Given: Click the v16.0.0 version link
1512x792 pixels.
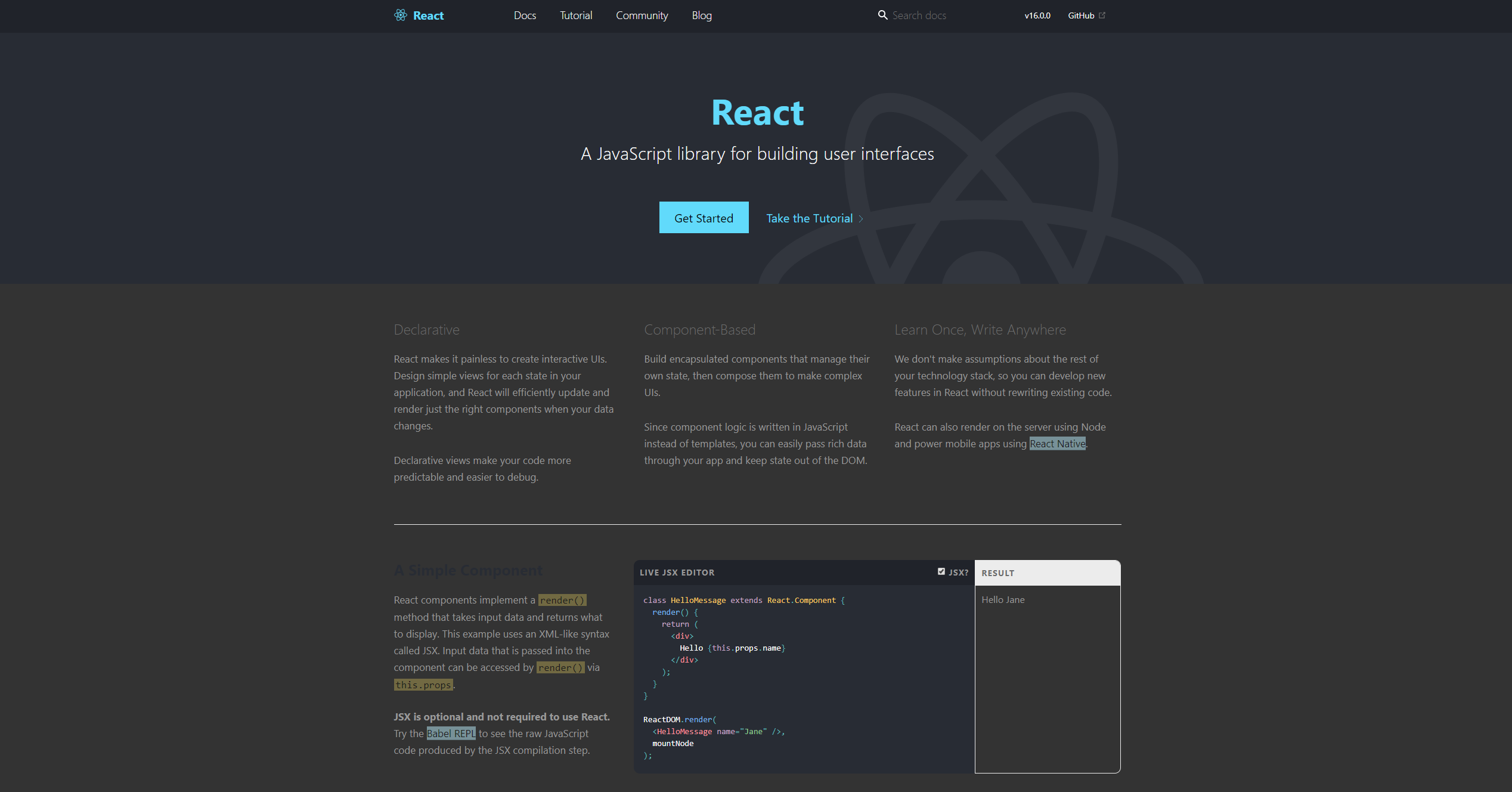Looking at the screenshot, I should [x=1037, y=16].
